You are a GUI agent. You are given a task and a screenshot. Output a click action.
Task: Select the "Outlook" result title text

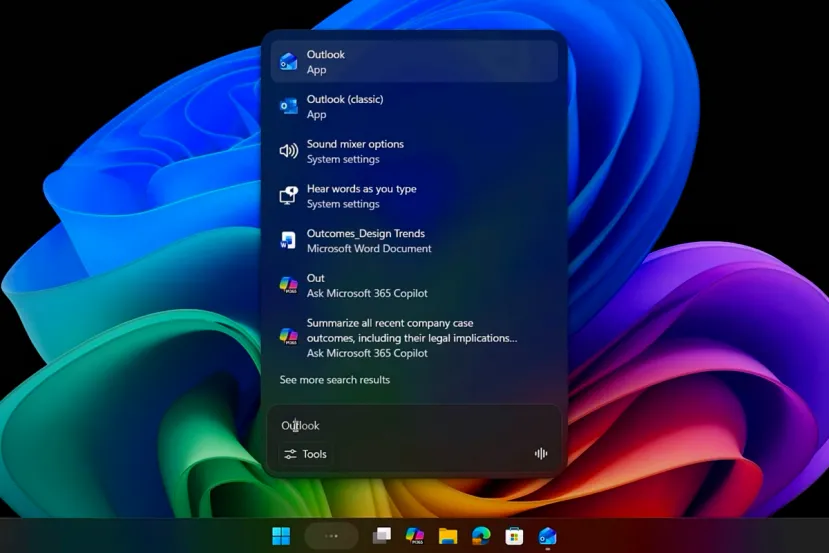pyautogui.click(x=326, y=54)
